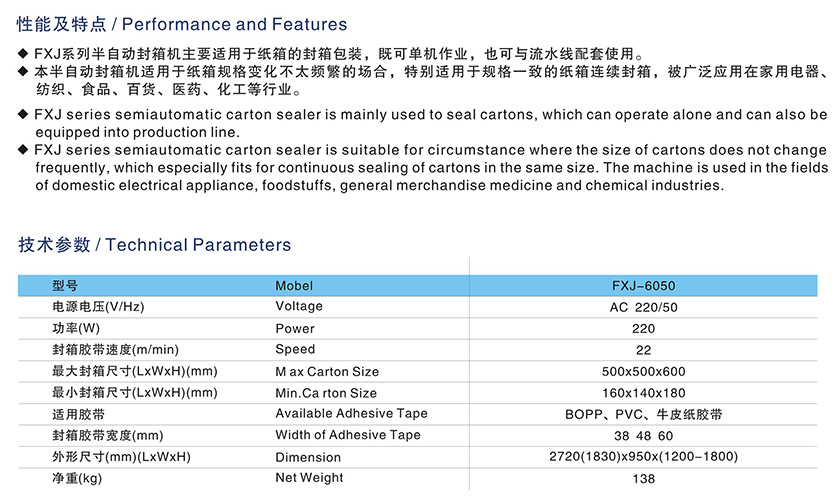Click the diamond bullet before "FXJ series semiautomatic carton sealer is mainly"
Viewport: 840px width, 500px height.
coord(23,115)
